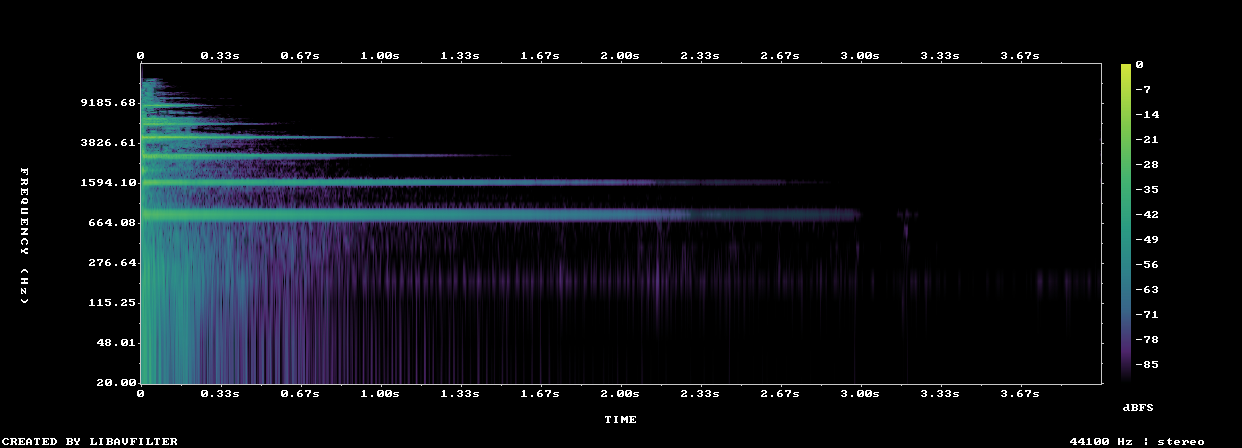Screen dimensions: 1242x448
Task: Click the 20.00 frequency axis label
Action: coord(115,383)
